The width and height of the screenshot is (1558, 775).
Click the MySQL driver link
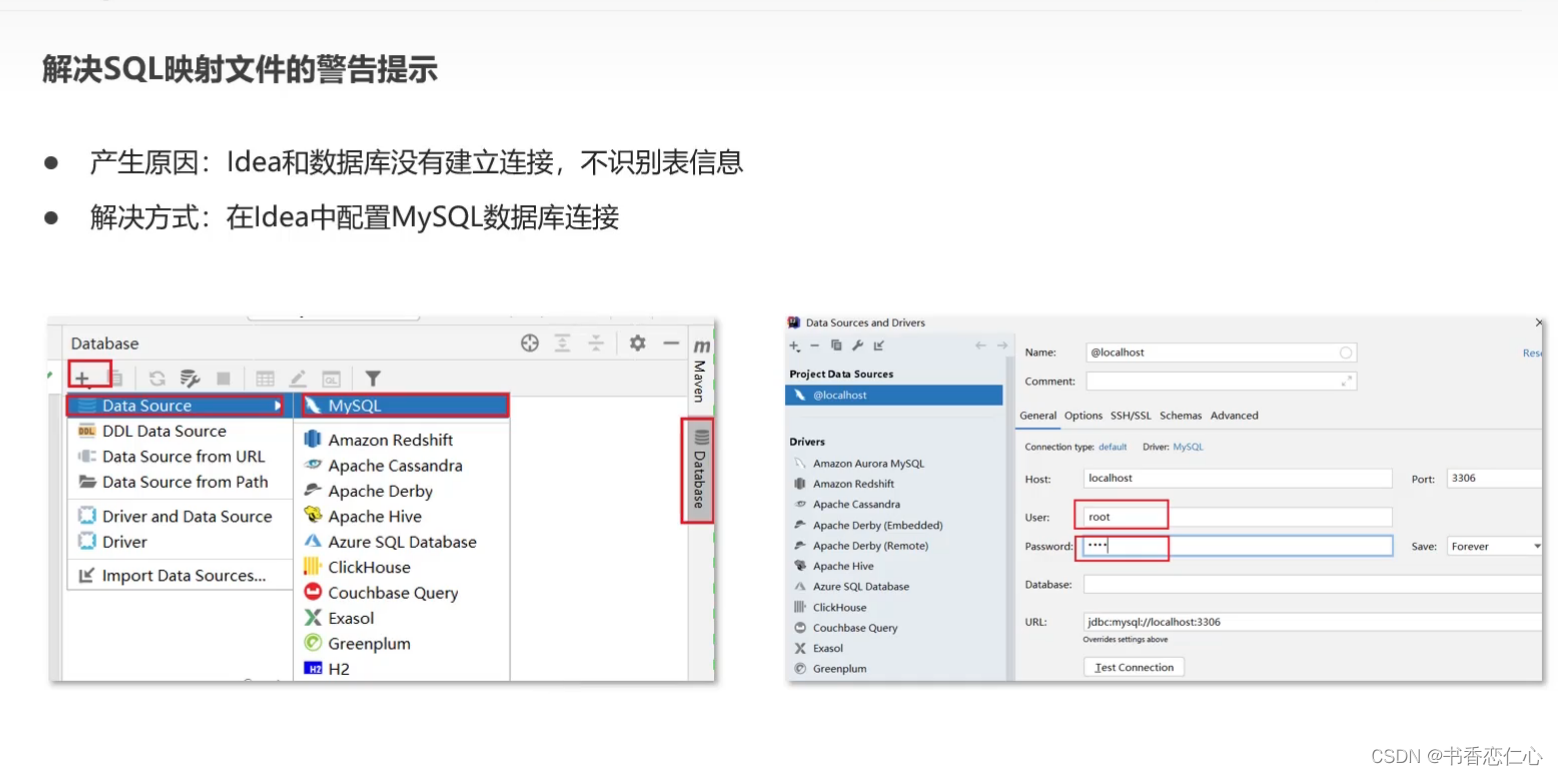click(1188, 447)
